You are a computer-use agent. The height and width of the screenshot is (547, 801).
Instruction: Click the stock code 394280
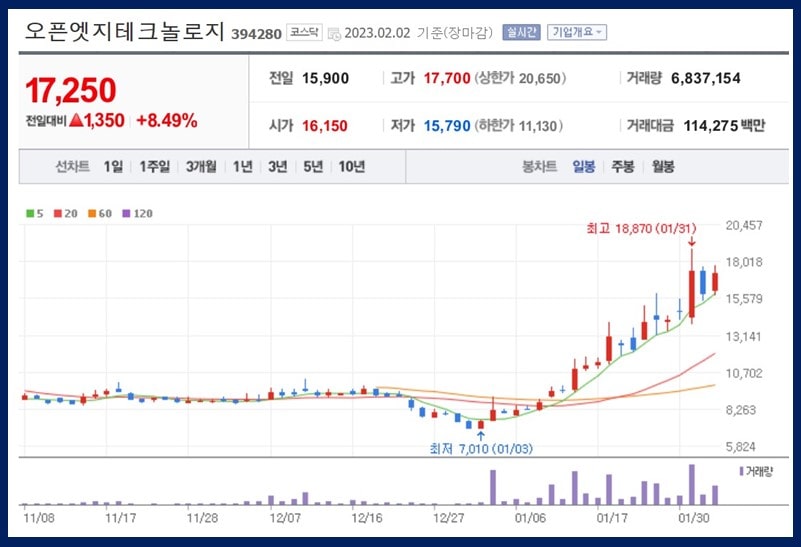point(256,34)
